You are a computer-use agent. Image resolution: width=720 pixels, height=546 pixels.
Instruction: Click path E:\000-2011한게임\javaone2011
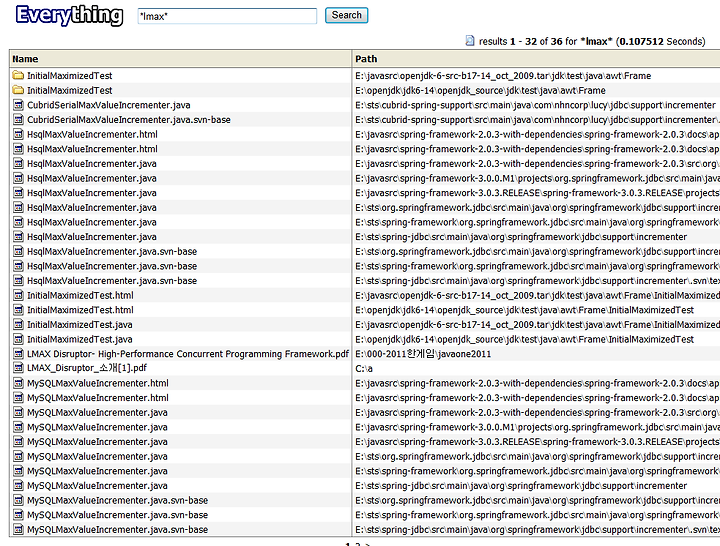point(423,354)
